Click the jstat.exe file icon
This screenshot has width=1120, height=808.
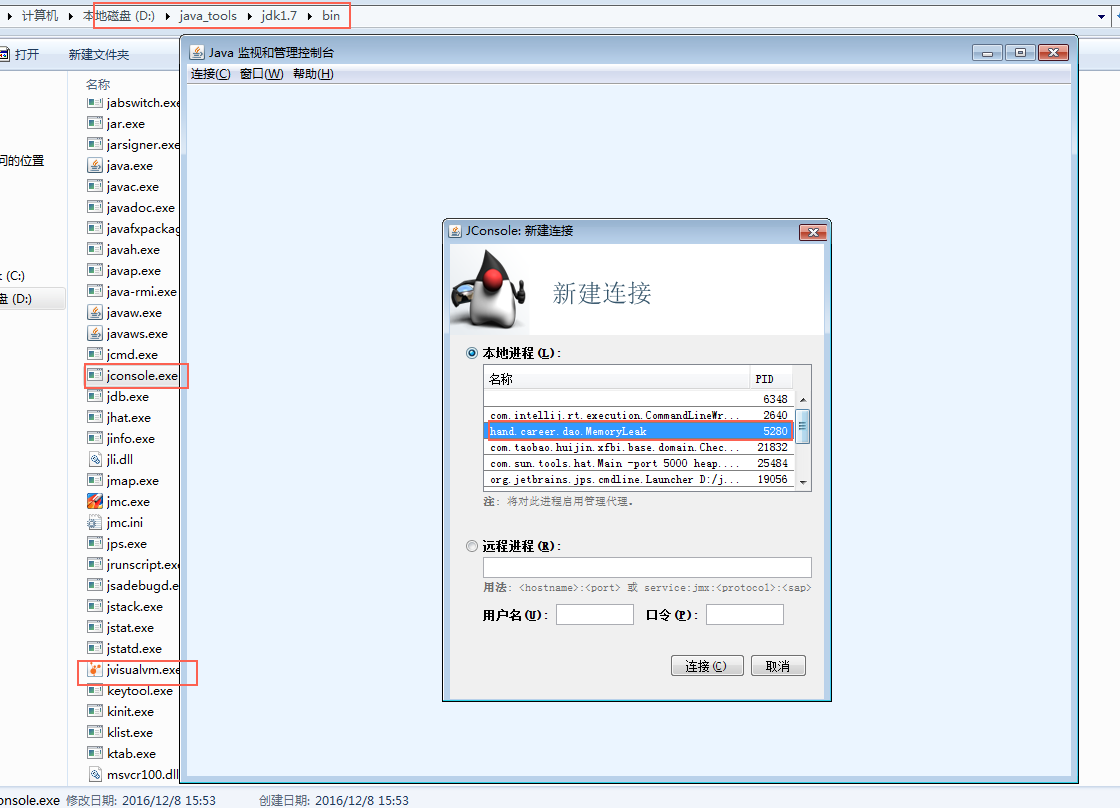coord(95,627)
